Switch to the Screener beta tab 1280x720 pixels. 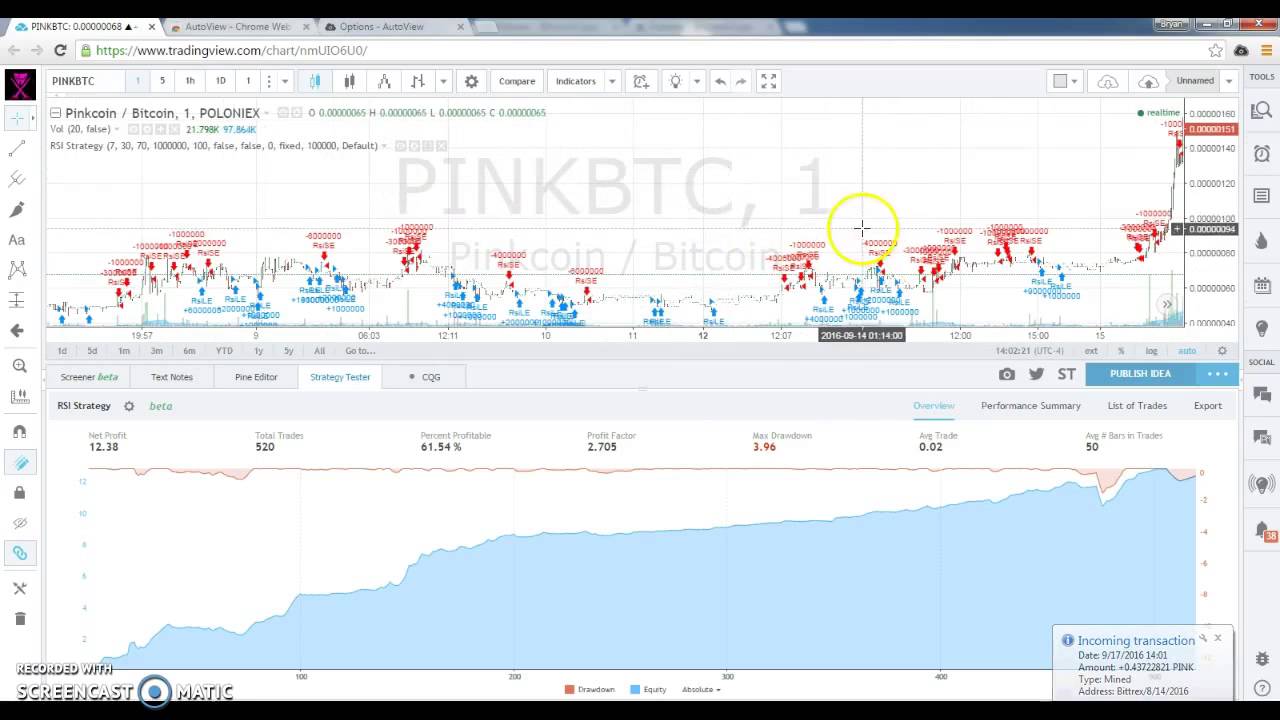click(x=89, y=377)
